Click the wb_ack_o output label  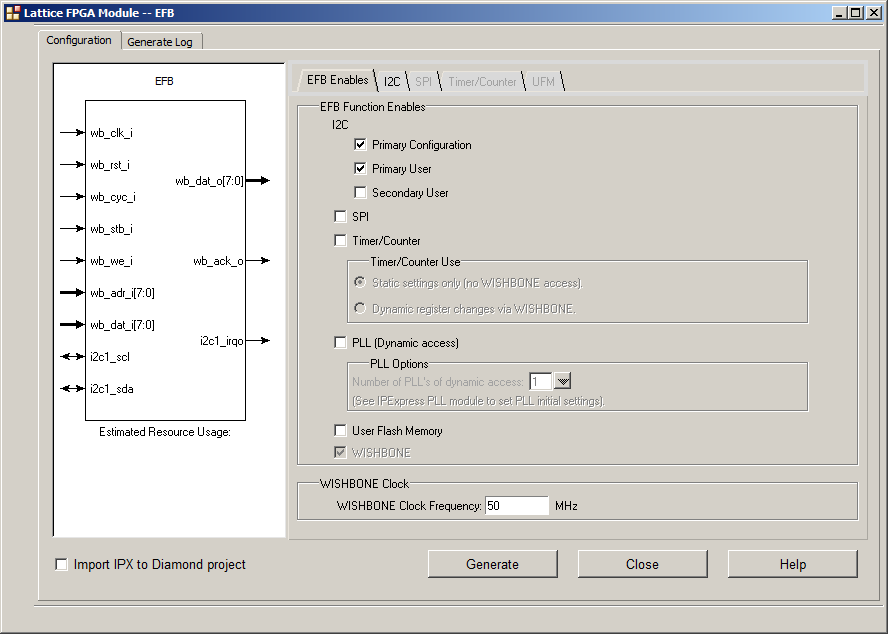218,261
